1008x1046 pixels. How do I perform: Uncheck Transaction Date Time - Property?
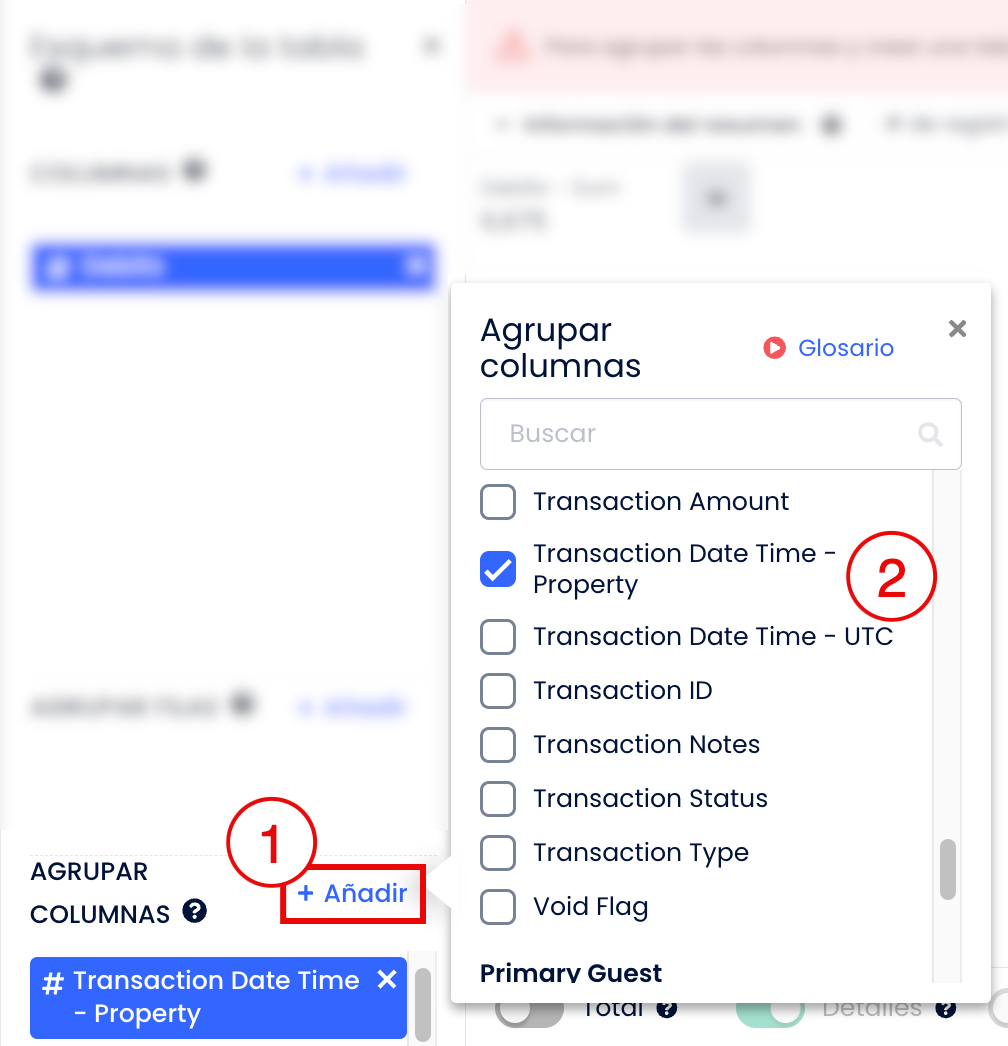[x=498, y=569]
